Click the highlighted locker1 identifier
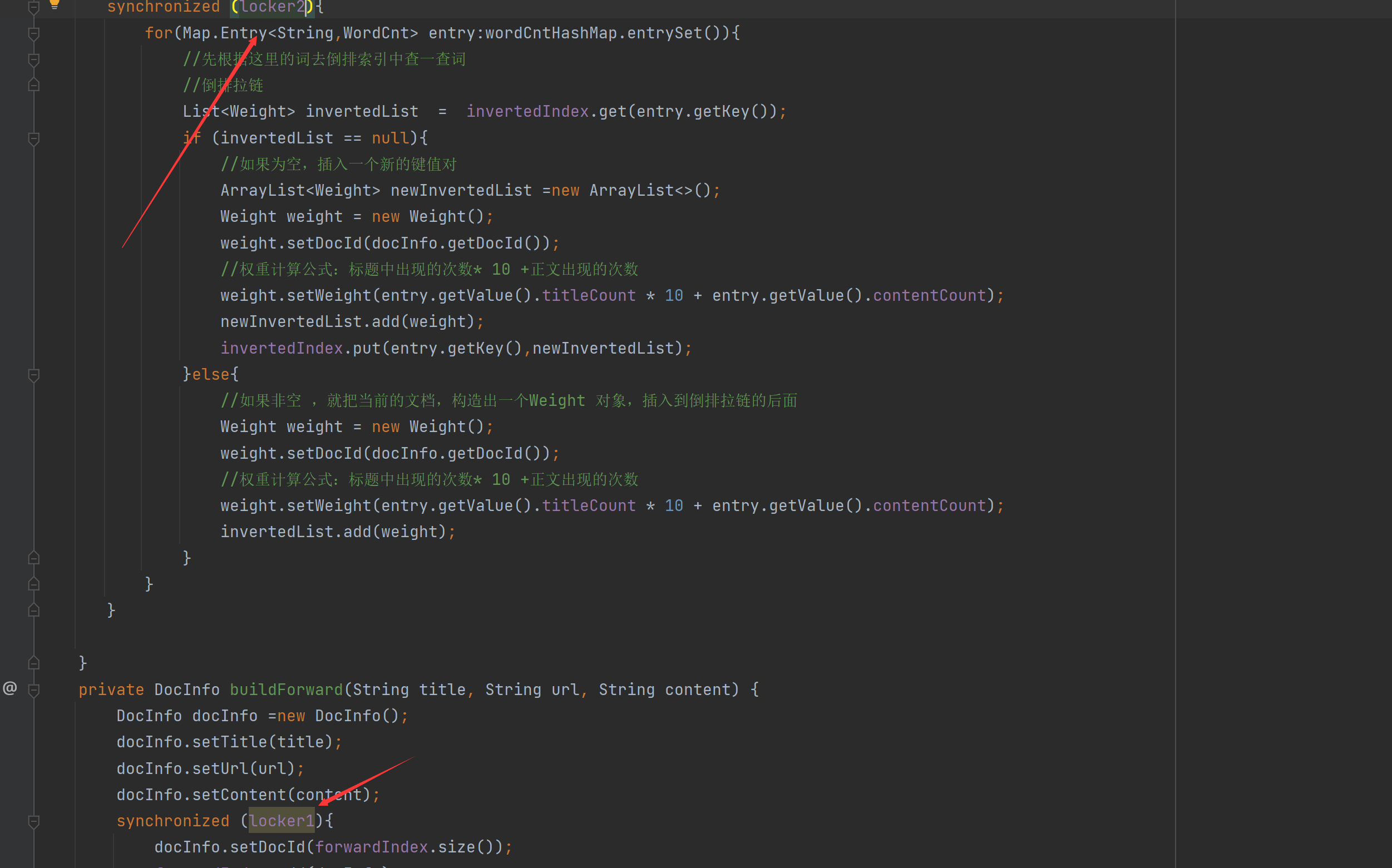Image resolution: width=1392 pixels, height=868 pixels. pyautogui.click(x=282, y=820)
